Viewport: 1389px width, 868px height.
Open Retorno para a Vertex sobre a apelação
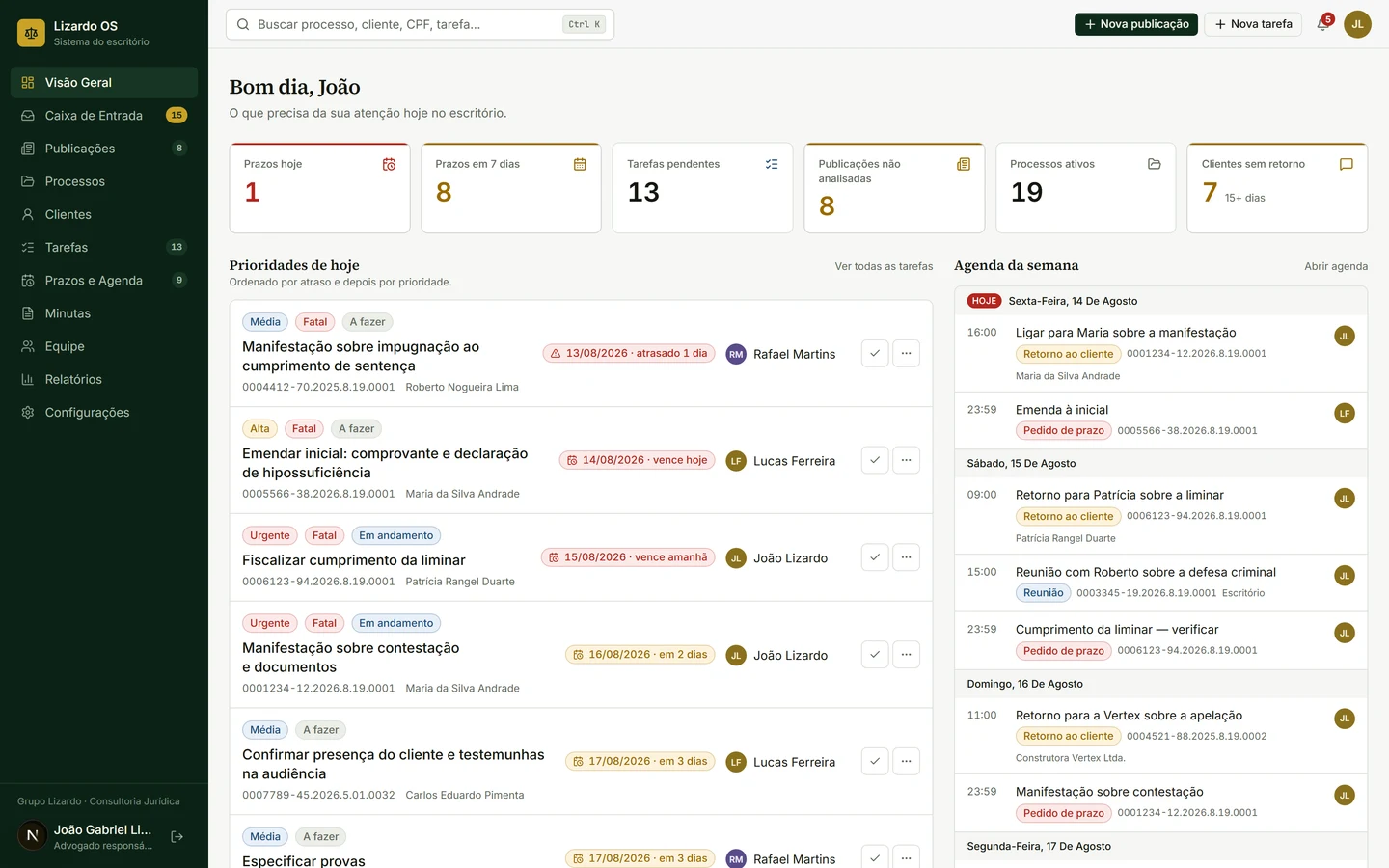1129,716
